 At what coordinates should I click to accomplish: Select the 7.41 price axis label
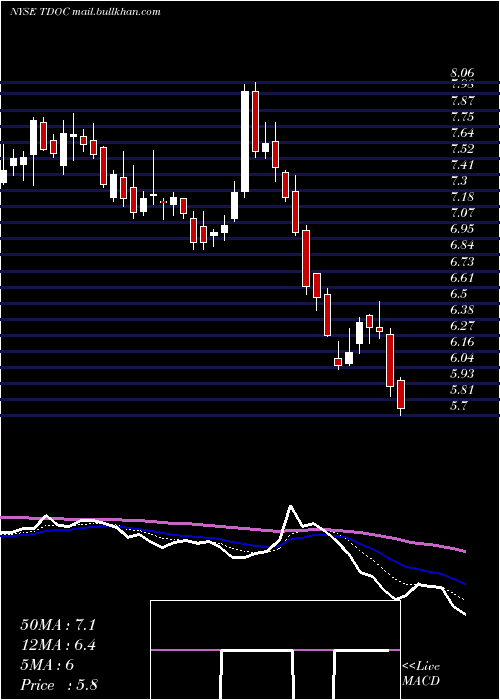tap(462, 165)
